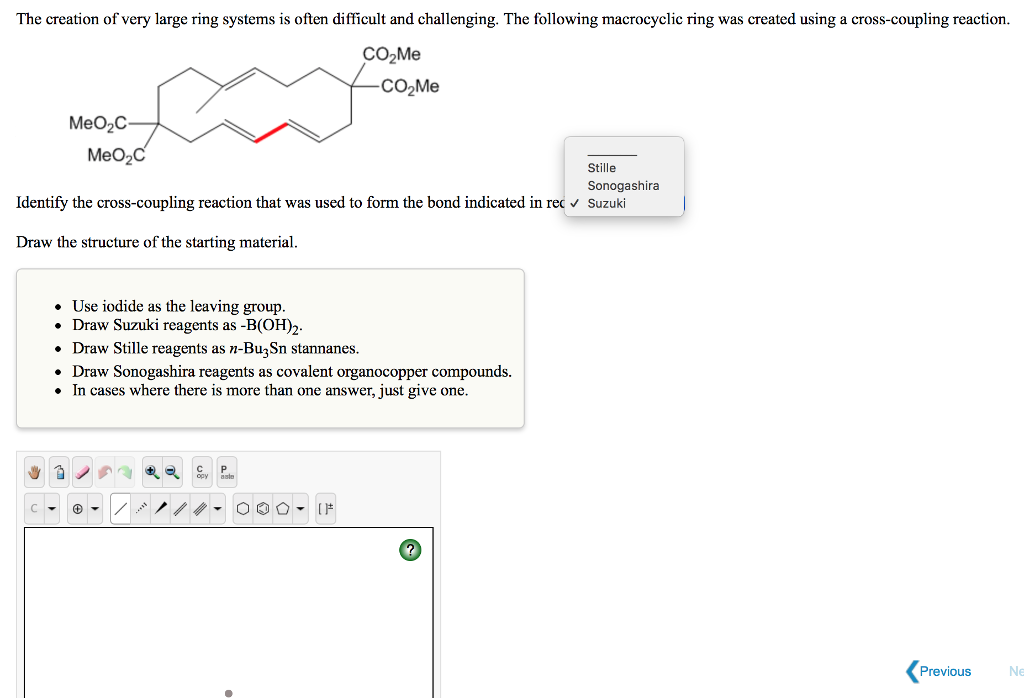The width and height of the screenshot is (1024, 698).
Task: Open the ring template dropdown
Action: pos(300,508)
